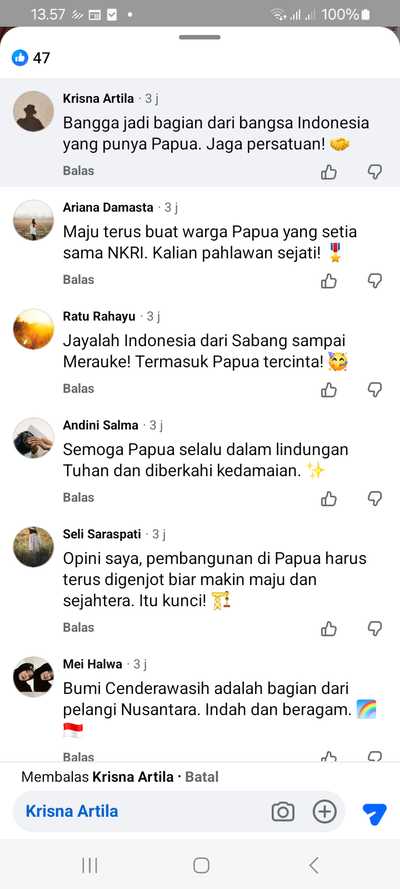Open Krisna Artila's profile name link
The width and height of the screenshot is (400, 889).
tap(99, 99)
